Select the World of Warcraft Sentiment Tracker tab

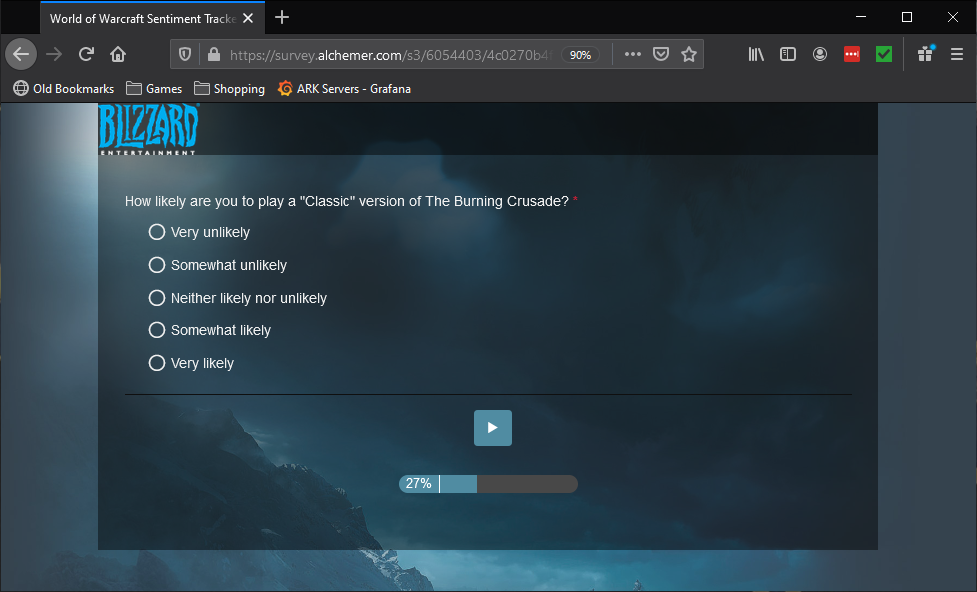click(140, 18)
